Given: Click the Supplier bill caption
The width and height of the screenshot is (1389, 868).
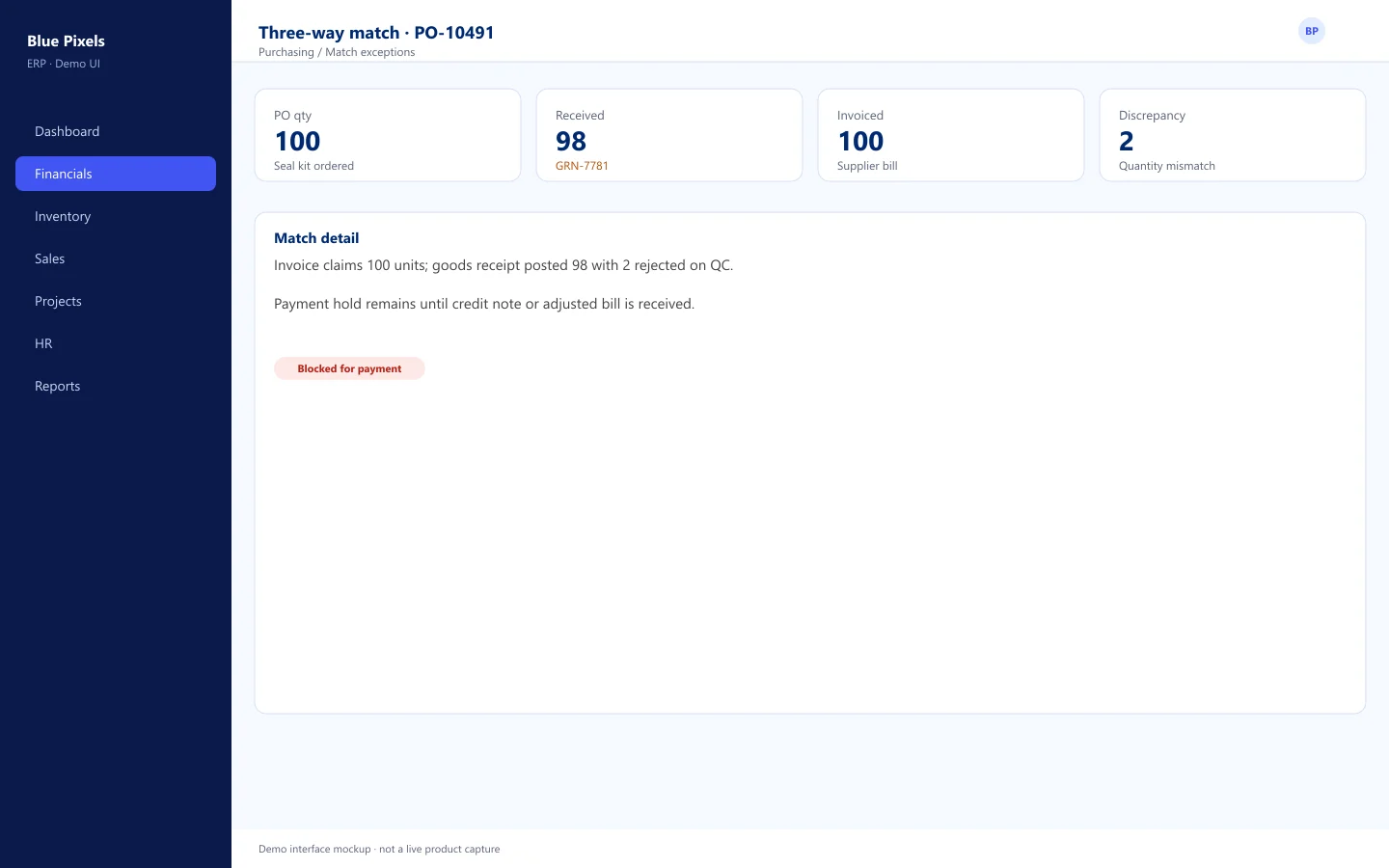Looking at the screenshot, I should pyautogui.click(x=867, y=166).
